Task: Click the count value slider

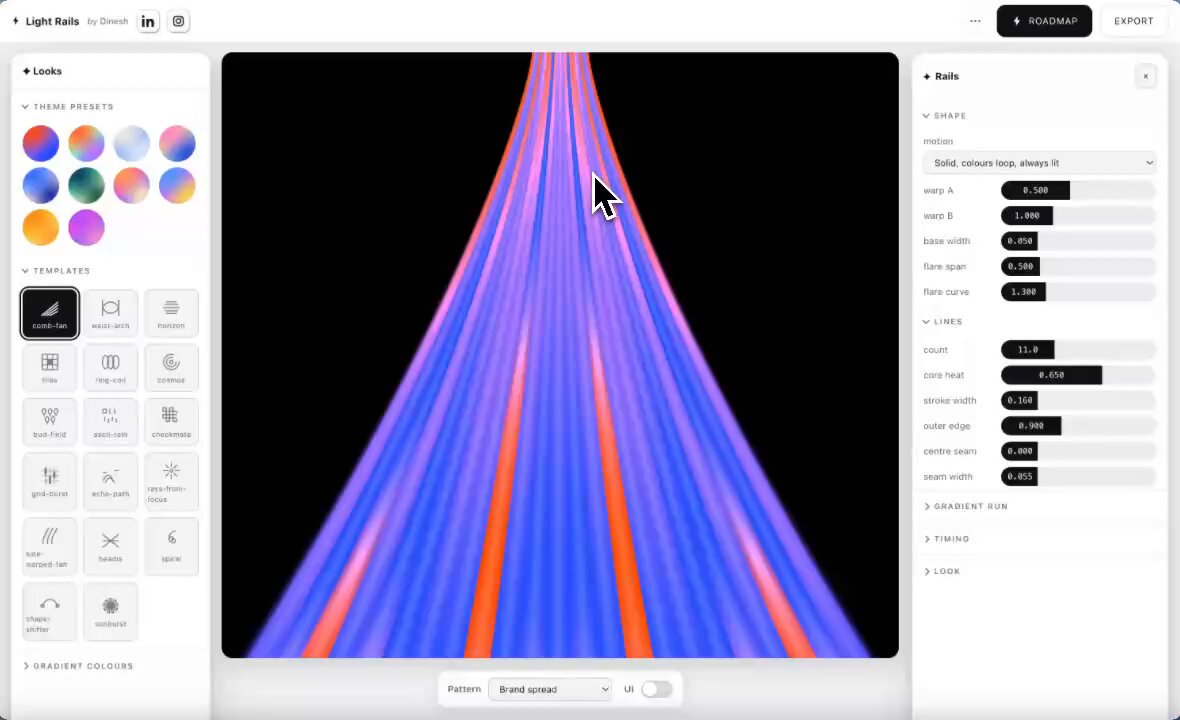Action: coord(1078,349)
